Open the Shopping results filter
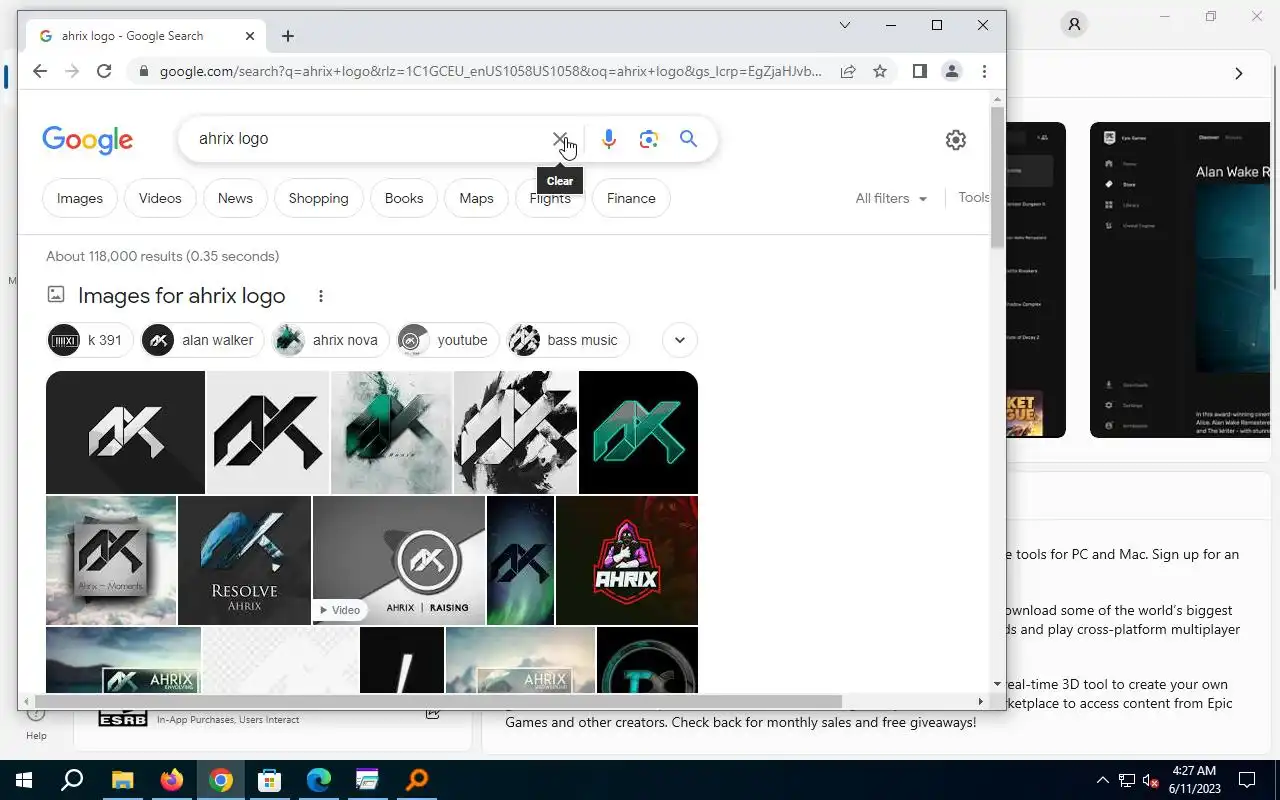 (318, 198)
